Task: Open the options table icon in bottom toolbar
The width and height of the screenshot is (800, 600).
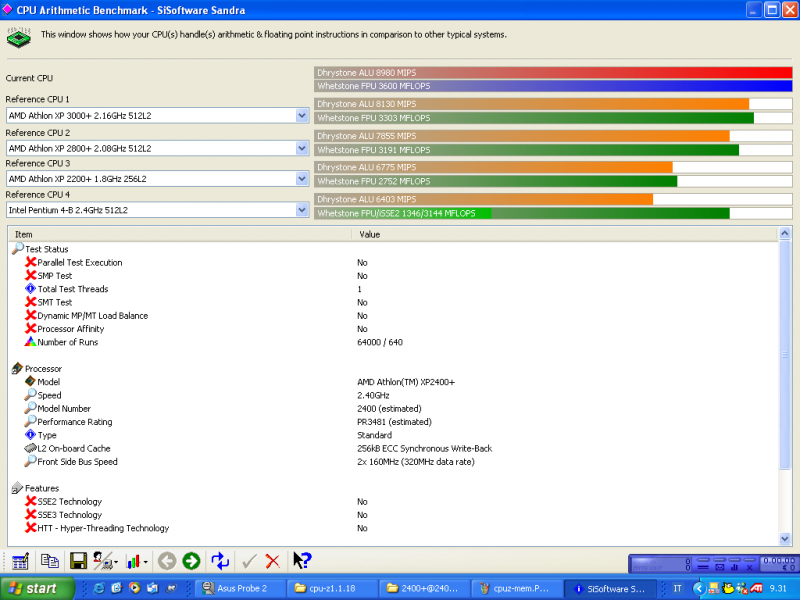Action: tap(20, 561)
